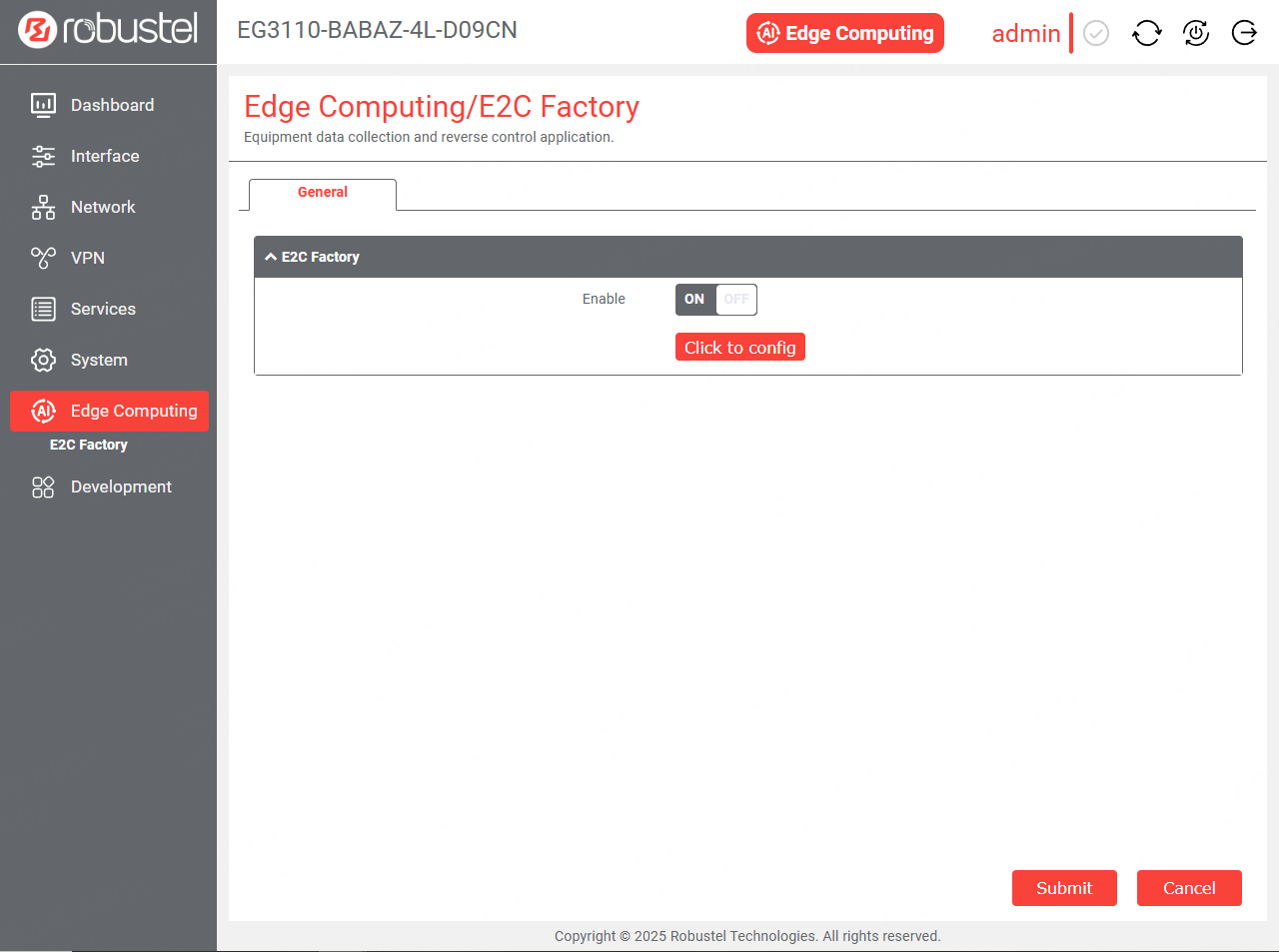Click the Network topology icon
1279x952 pixels.
point(43,207)
